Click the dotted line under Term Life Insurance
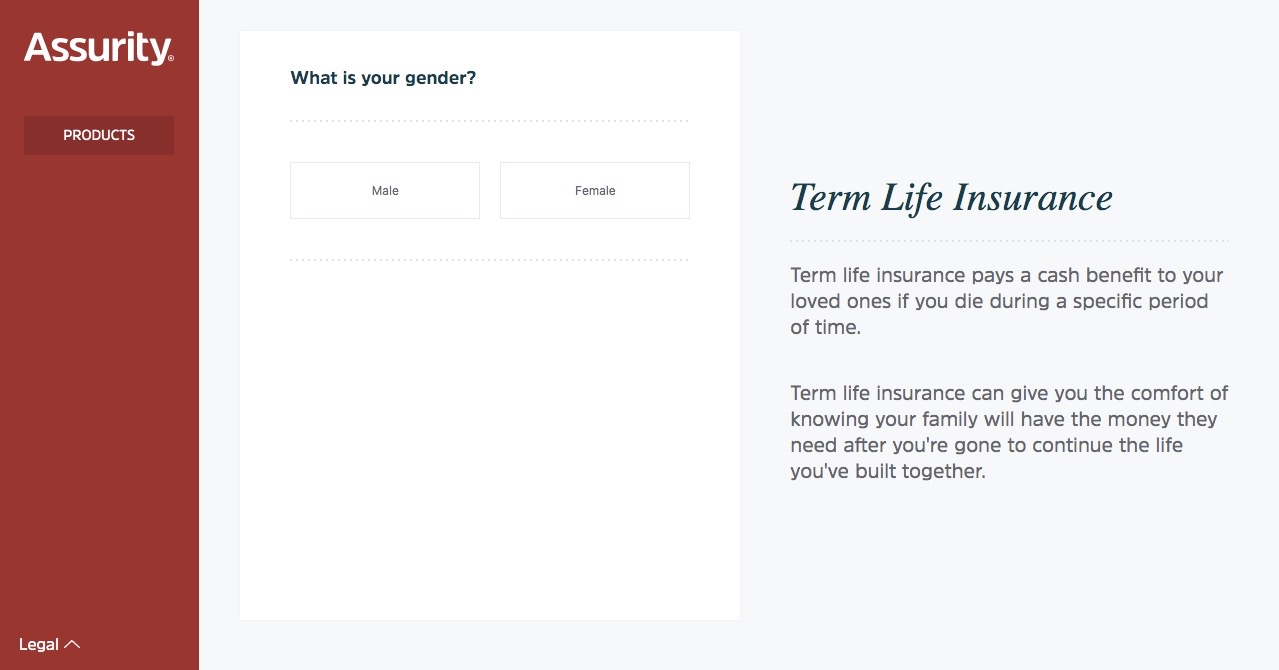 click(1008, 241)
